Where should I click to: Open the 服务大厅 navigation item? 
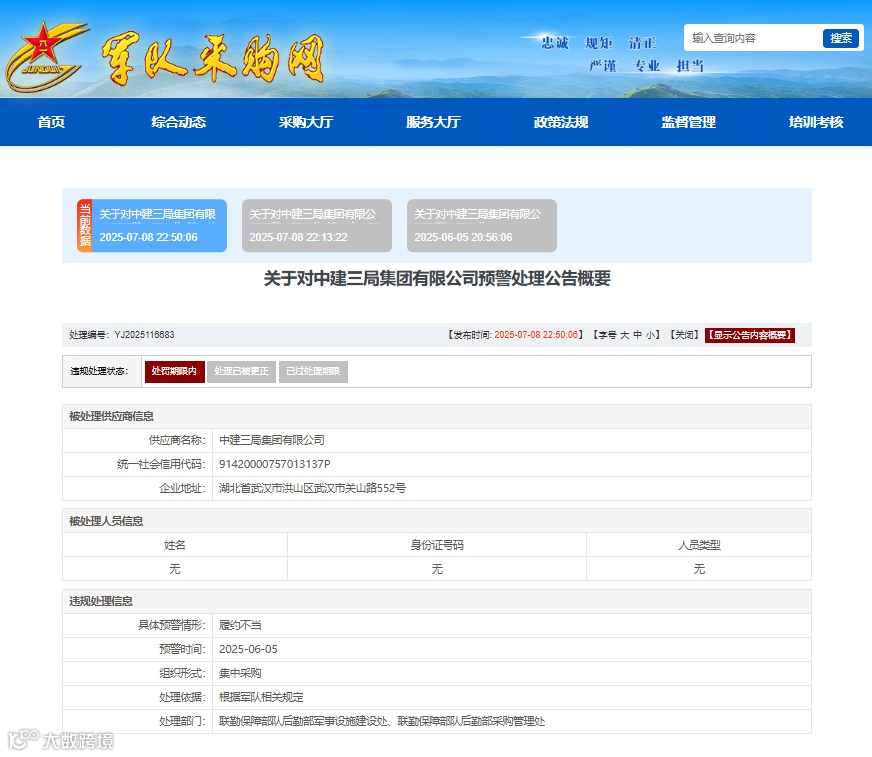click(433, 122)
